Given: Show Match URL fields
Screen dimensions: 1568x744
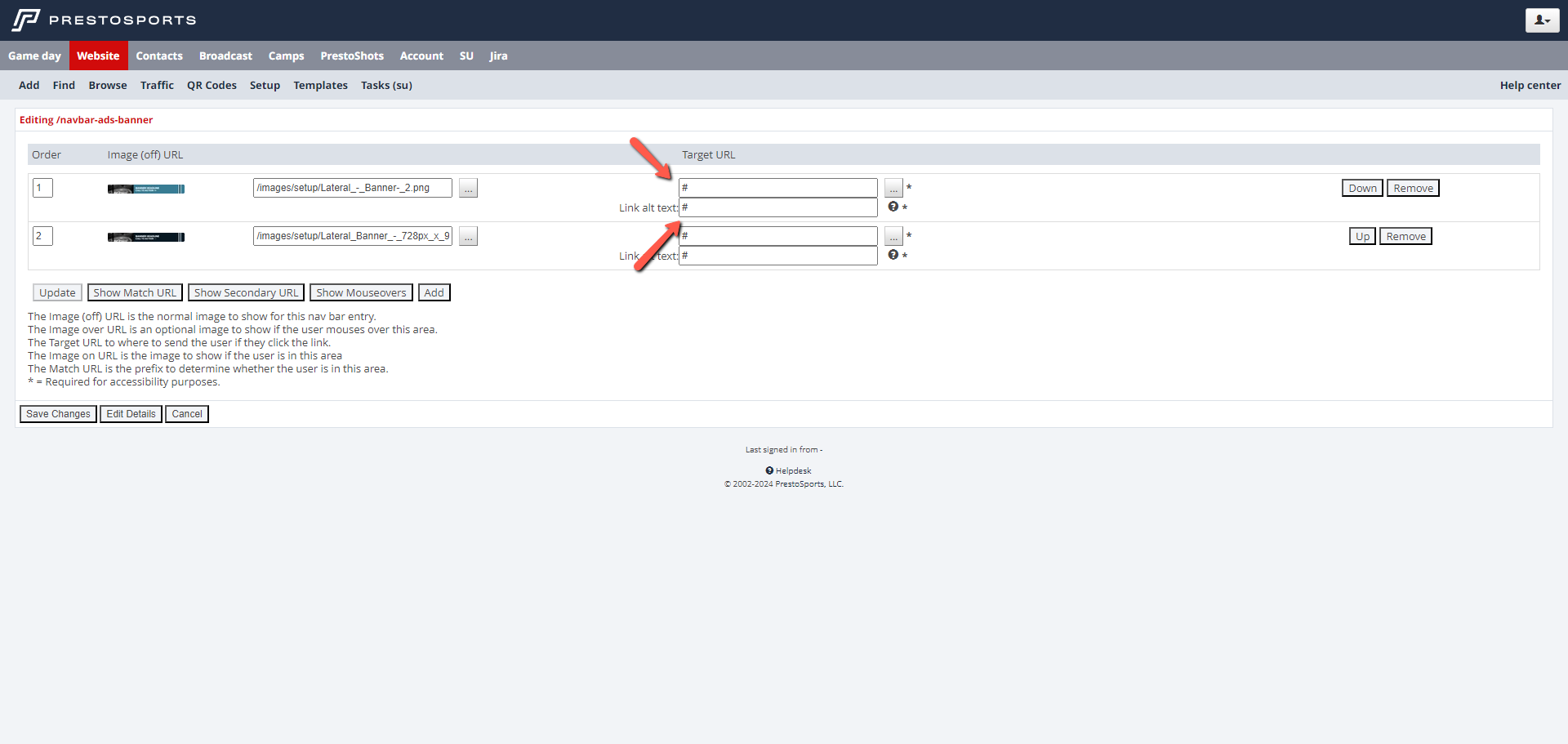Looking at the screenshot, I should click(135, 293).
